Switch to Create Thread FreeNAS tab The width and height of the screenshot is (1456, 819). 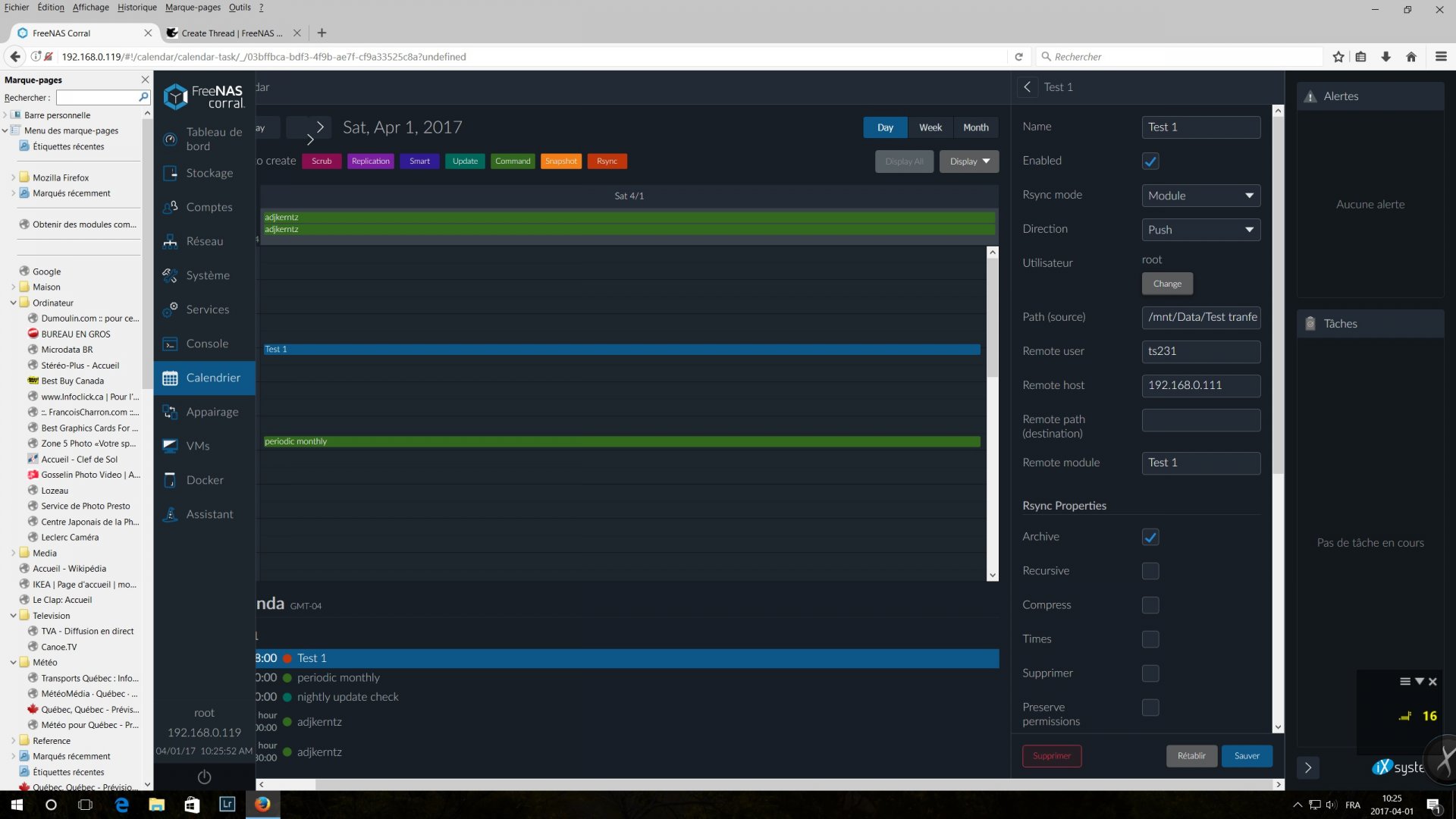click(x=234, y=33)
